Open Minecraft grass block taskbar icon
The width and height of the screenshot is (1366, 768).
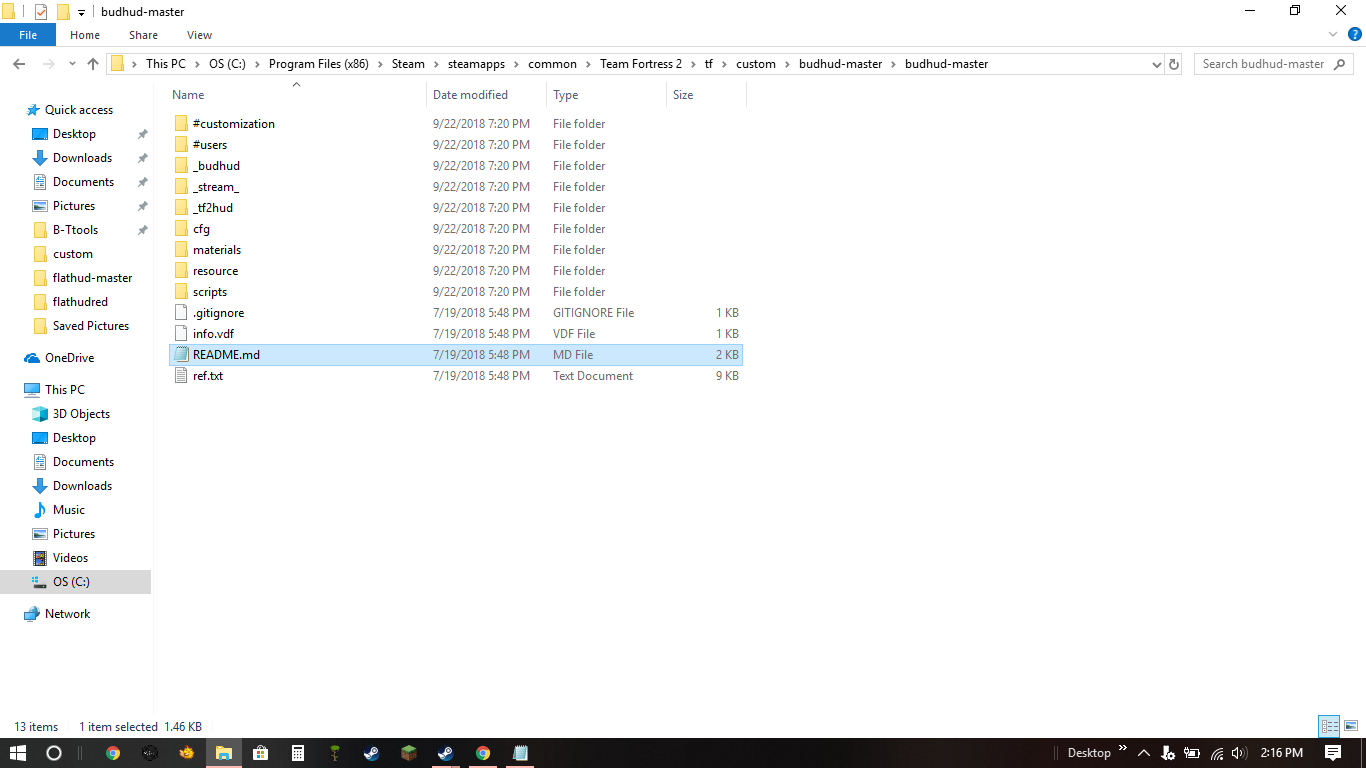[408, 753]
